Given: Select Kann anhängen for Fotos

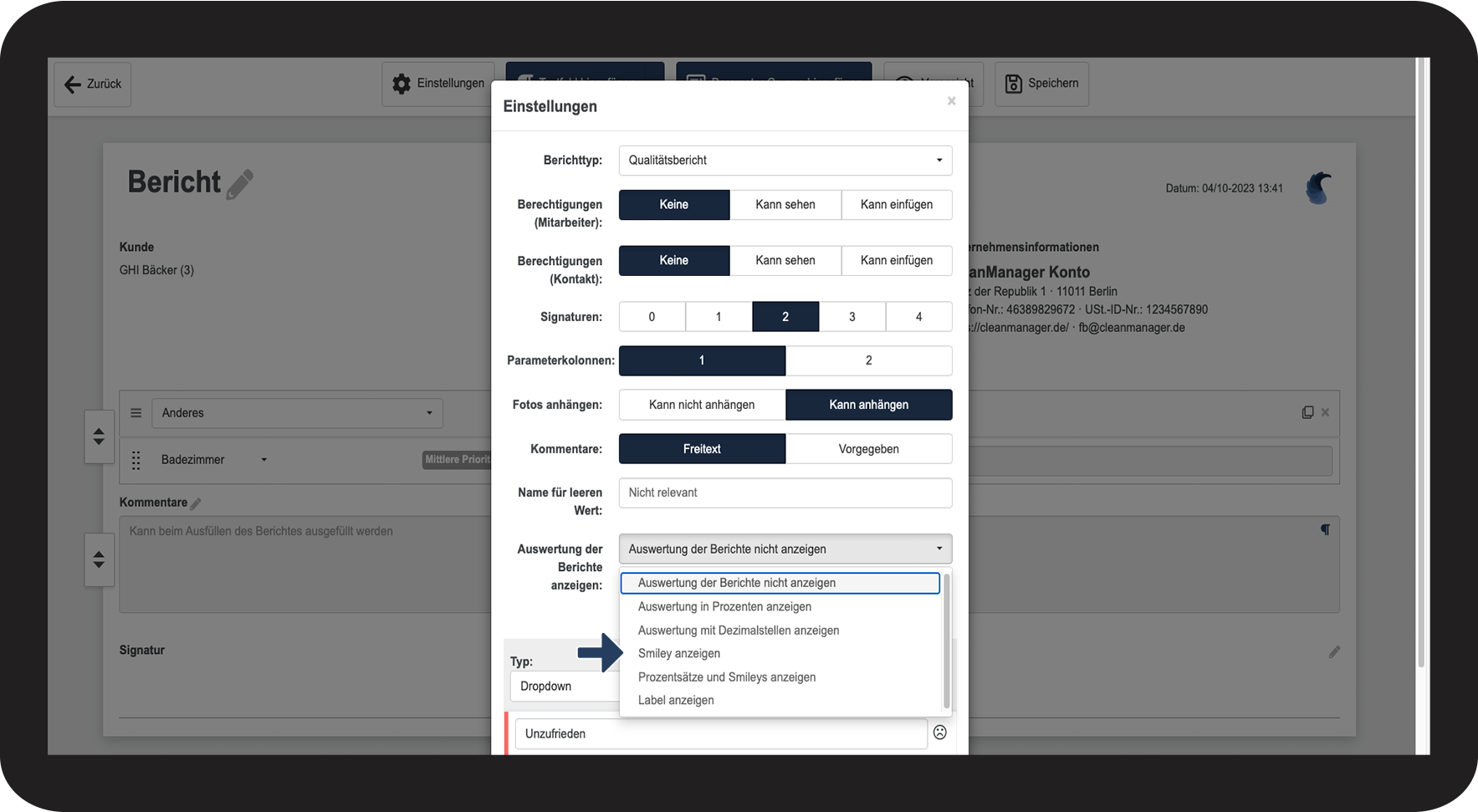Looking at the screenshot, I should coord(869,405).
